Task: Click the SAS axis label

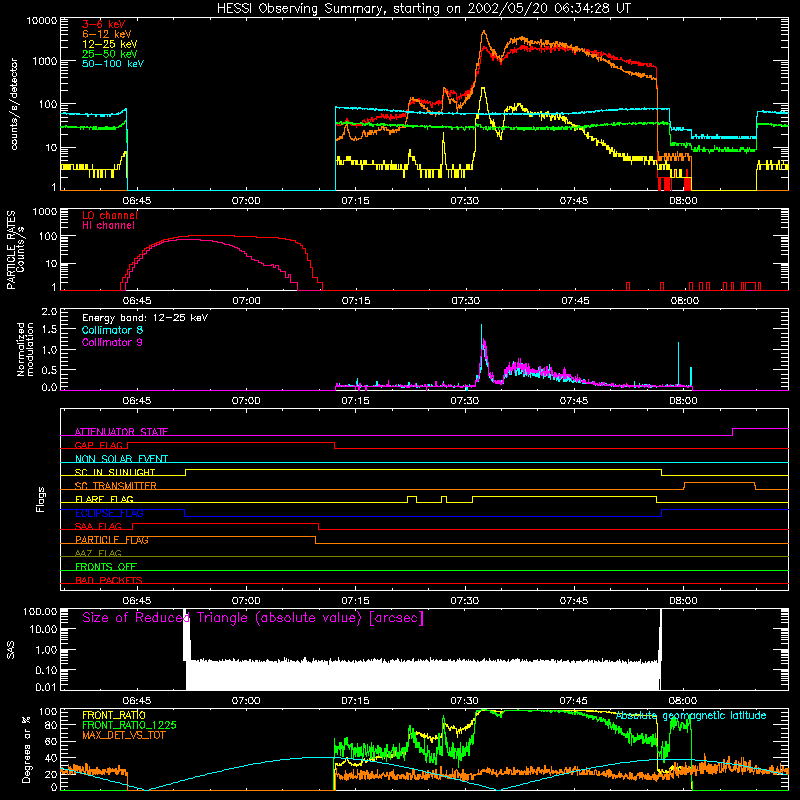Action: pyautogui.click(x=11, y=650)
